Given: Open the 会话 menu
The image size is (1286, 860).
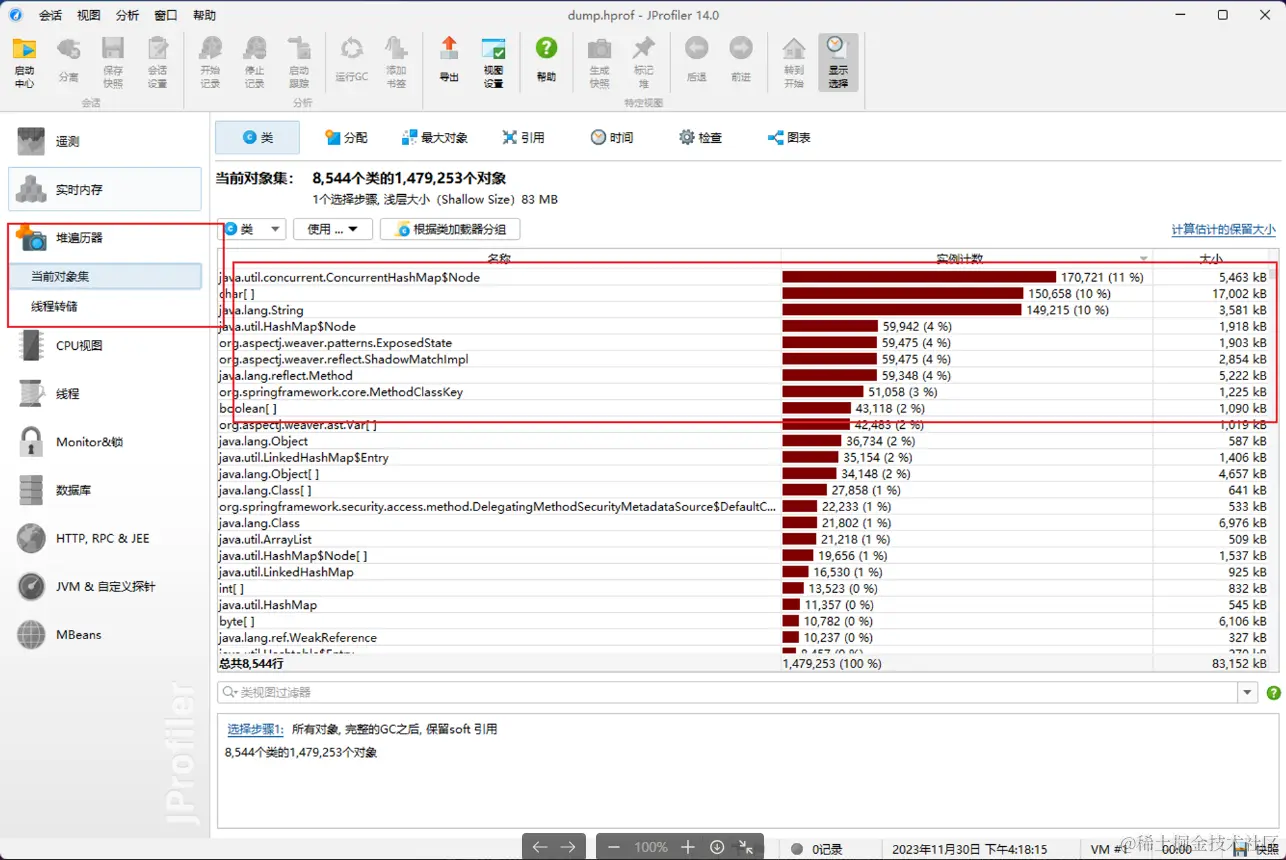Looking at the screenshot, I should 50,15.
